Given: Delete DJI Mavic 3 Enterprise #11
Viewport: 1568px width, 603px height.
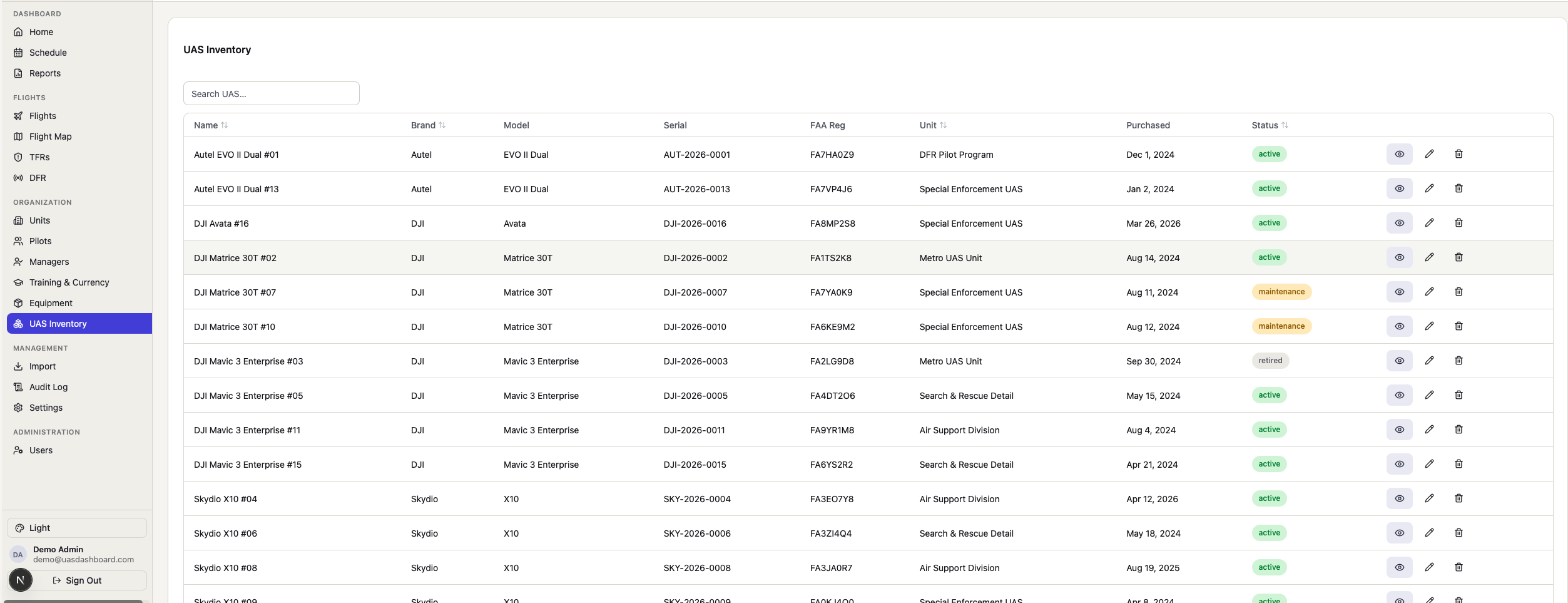Looking at the screenshot, I should coord(1459,430).
